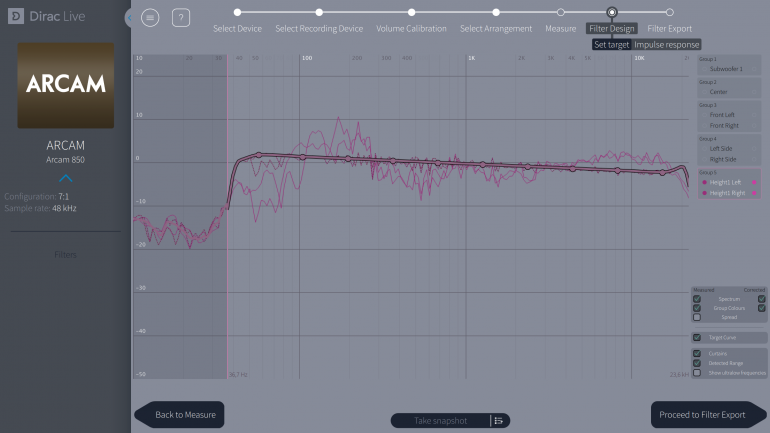This screenshot has height=433, width=770.
Task: Open snapshot list icon beside Take snapshot
Action: pos(498,421)
